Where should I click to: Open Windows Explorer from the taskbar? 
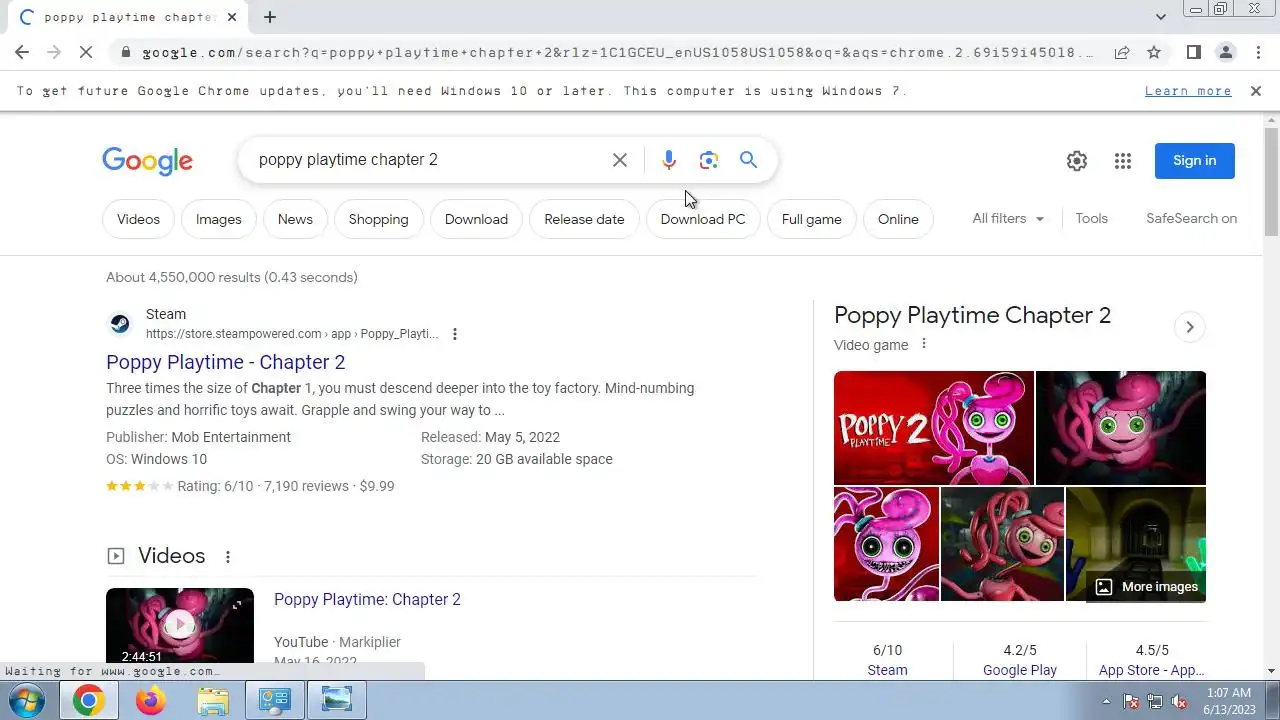pyautogui.click(x=213, y=700)
